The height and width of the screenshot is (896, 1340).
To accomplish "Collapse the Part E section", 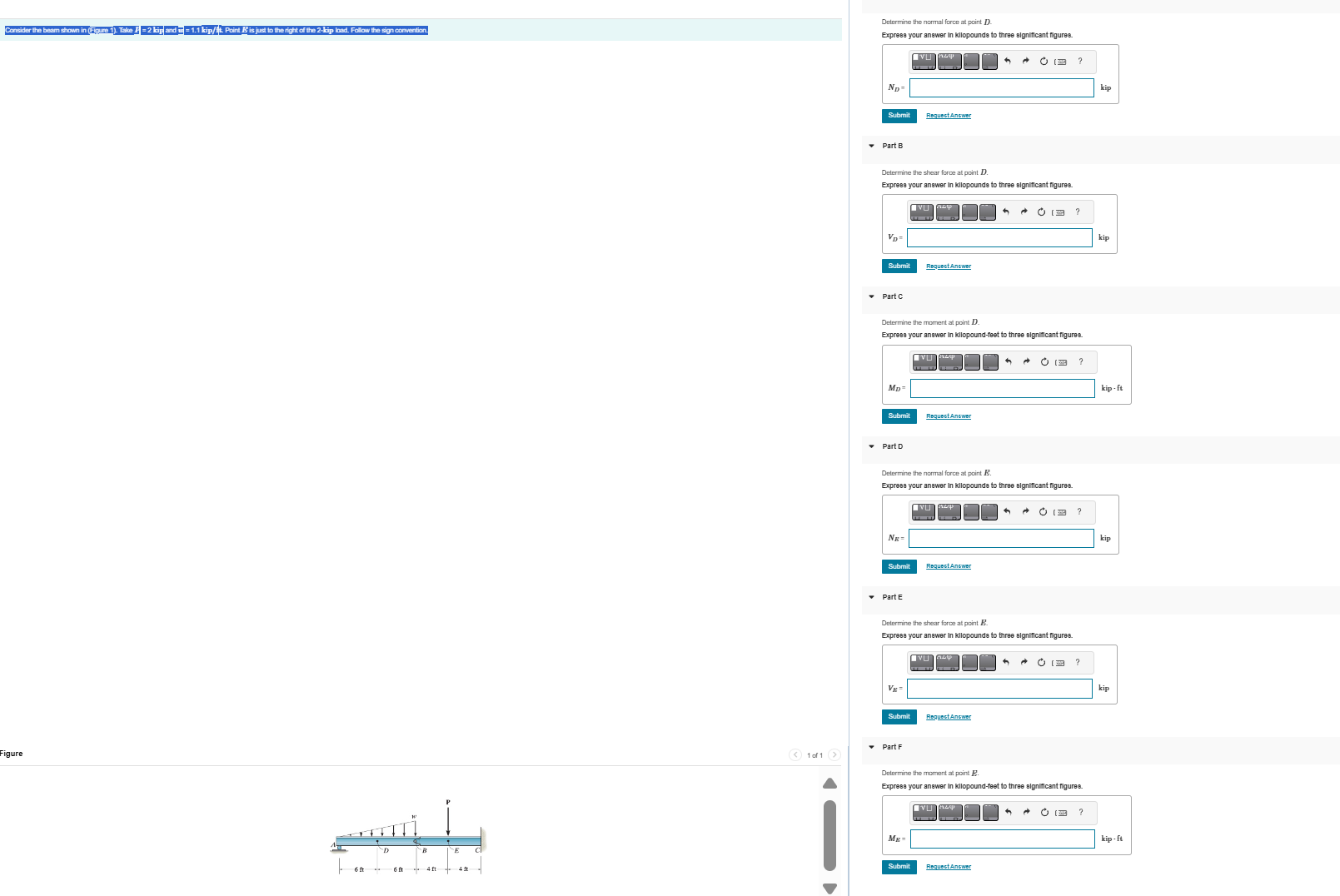I will click(x=872, y=597).
